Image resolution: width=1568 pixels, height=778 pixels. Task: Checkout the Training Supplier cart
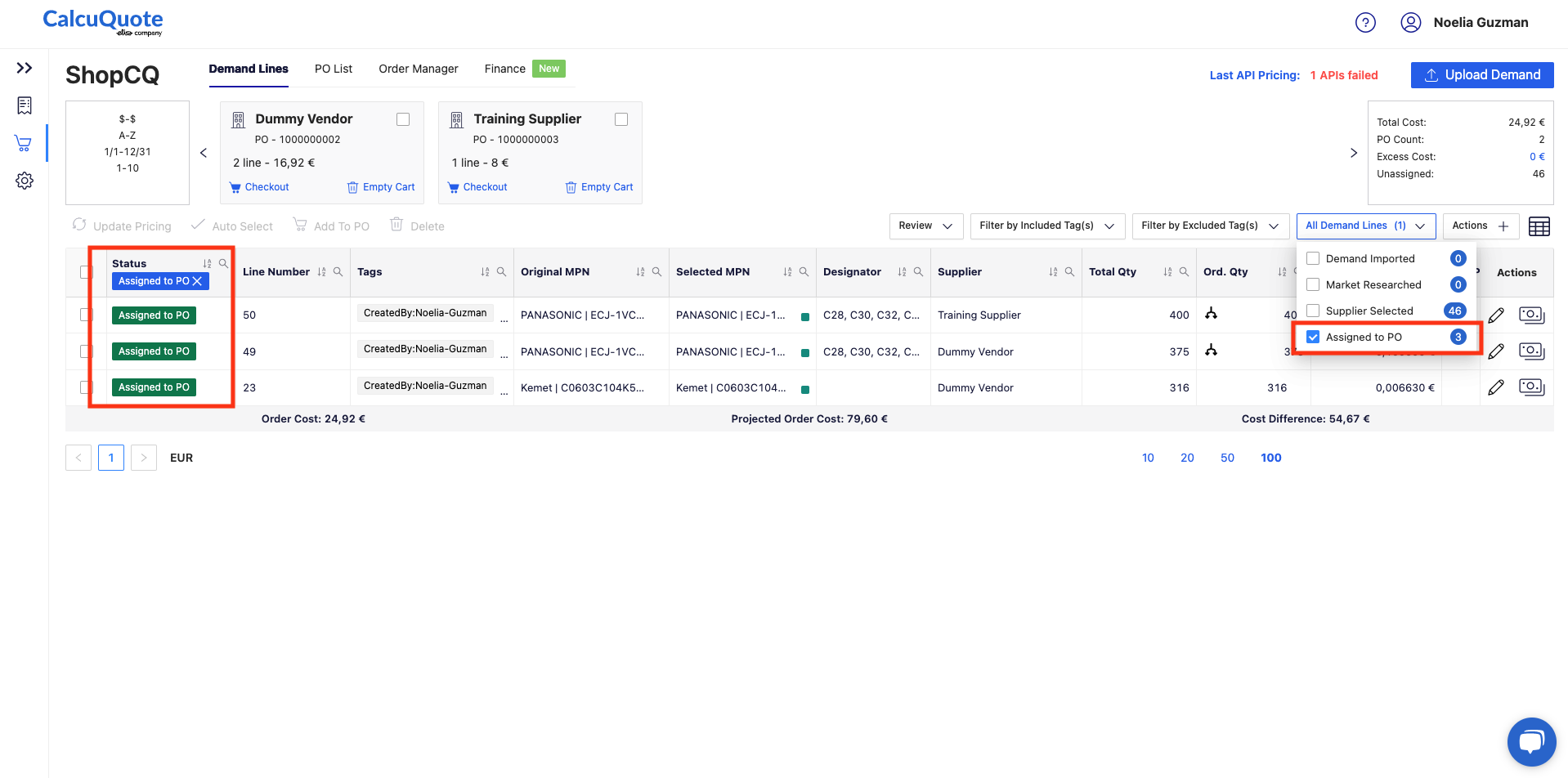point(477,187)
